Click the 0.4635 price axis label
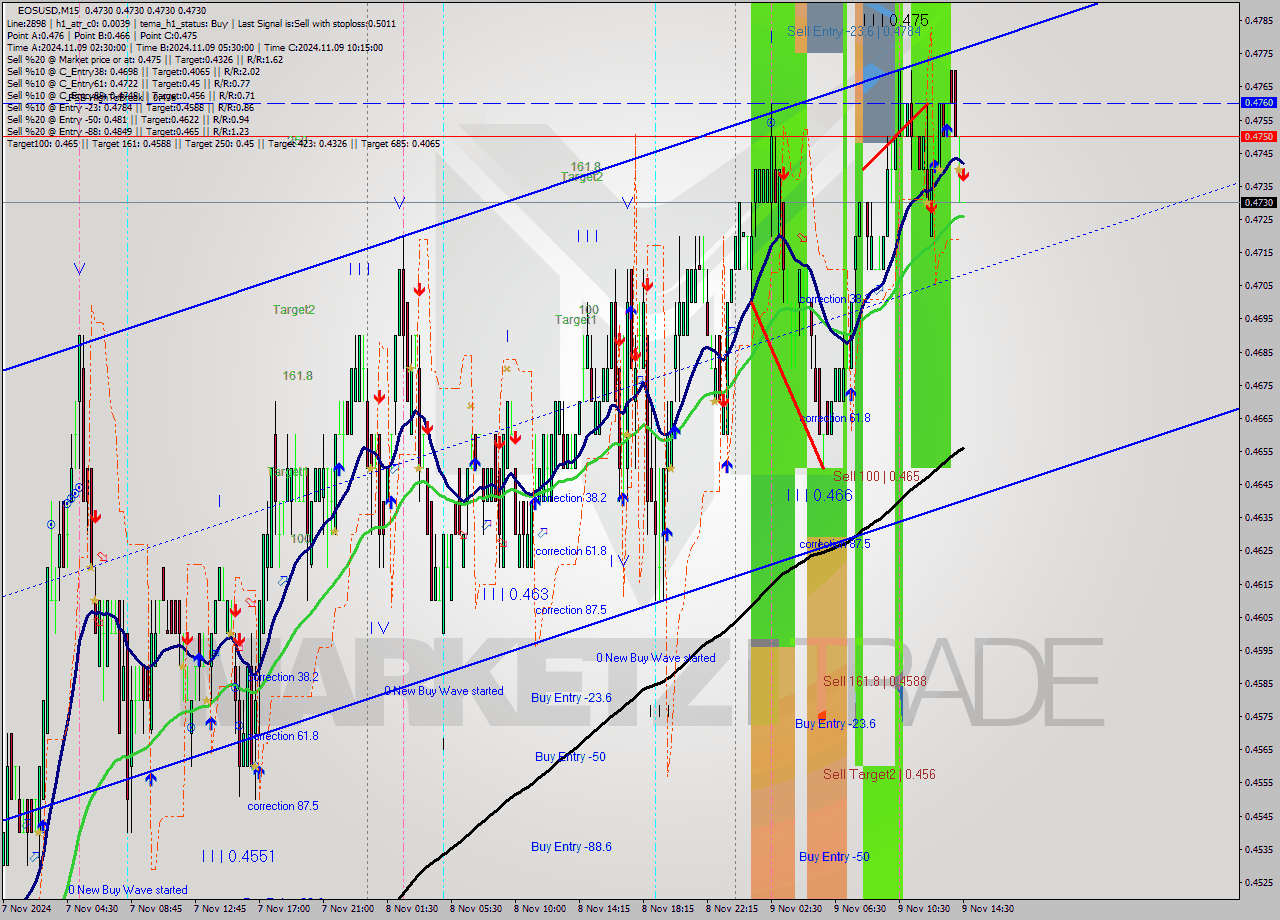 point(1258,518)
